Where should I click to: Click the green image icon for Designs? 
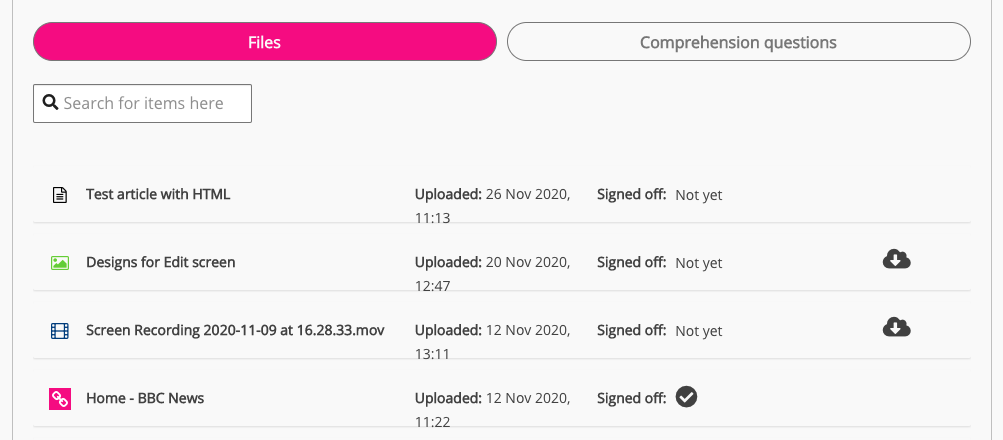pyautogui.click(x=60, y=263)
